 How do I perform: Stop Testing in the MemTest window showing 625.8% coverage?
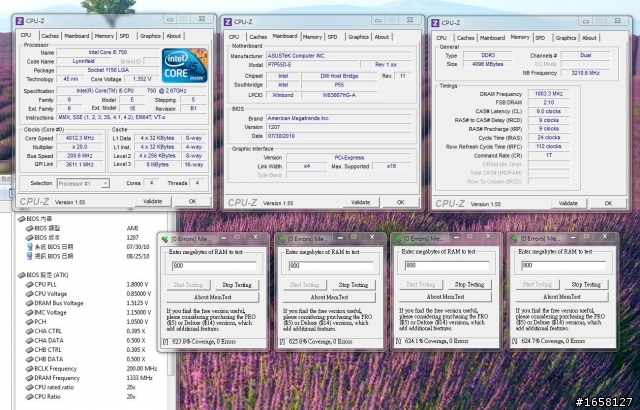coord(353,285)
